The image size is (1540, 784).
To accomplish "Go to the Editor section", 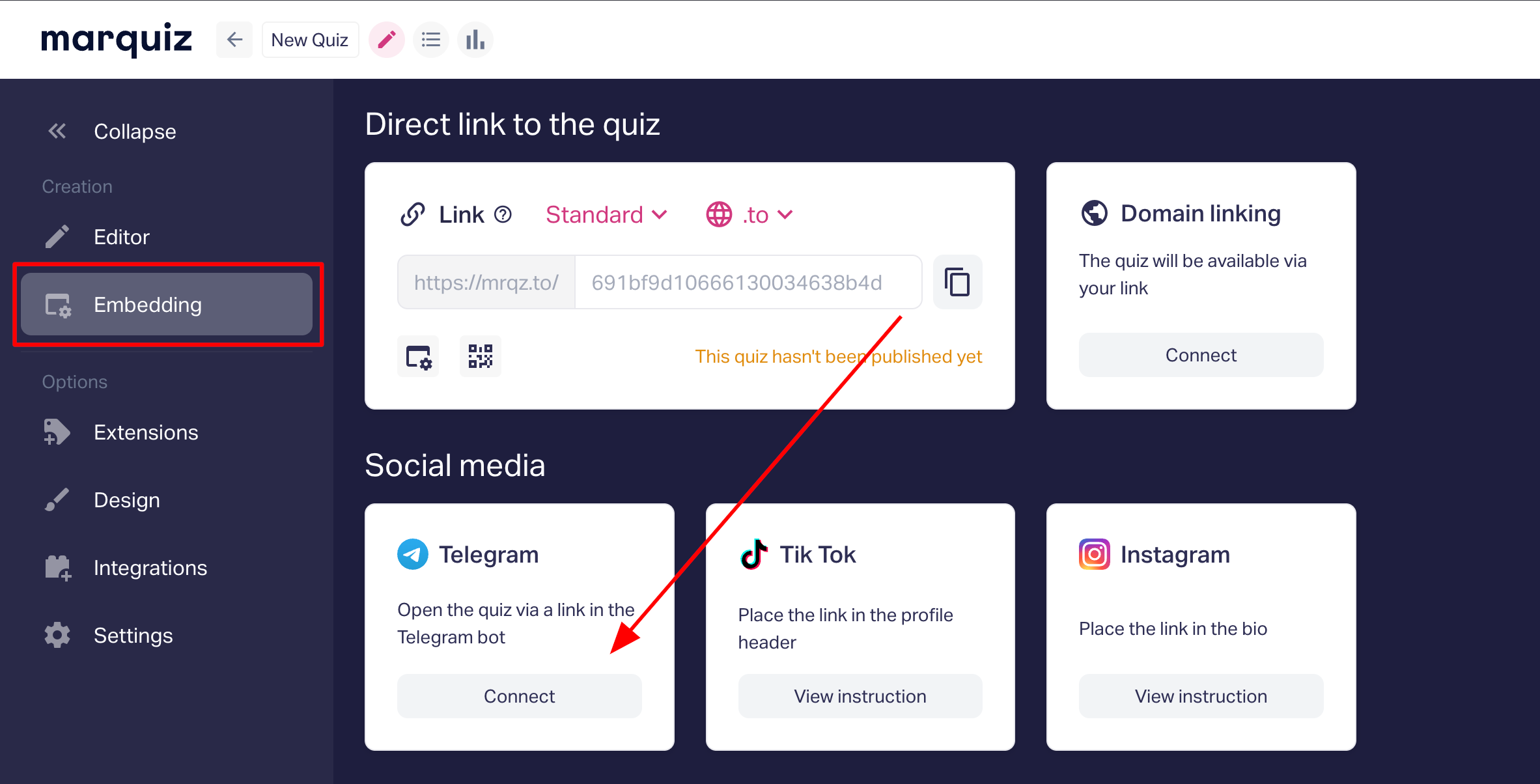I will tap(121, 237).
